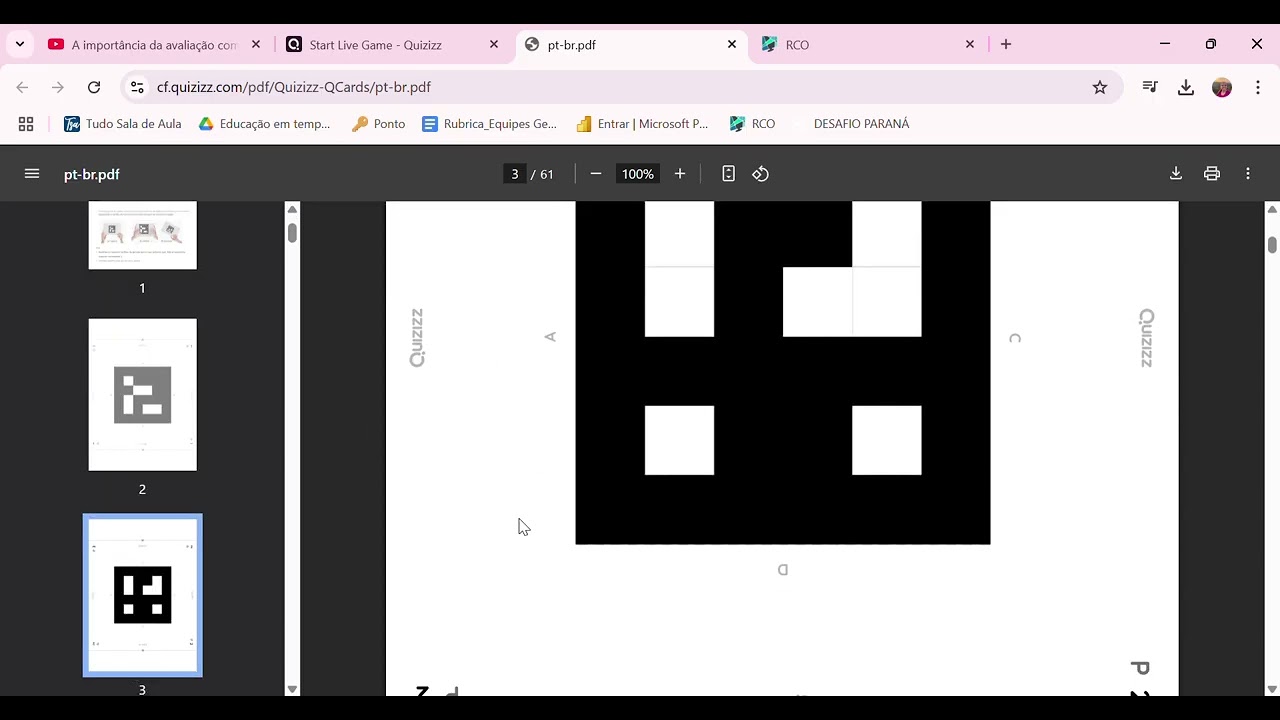Open browser downloads icon

(1186, 88)
